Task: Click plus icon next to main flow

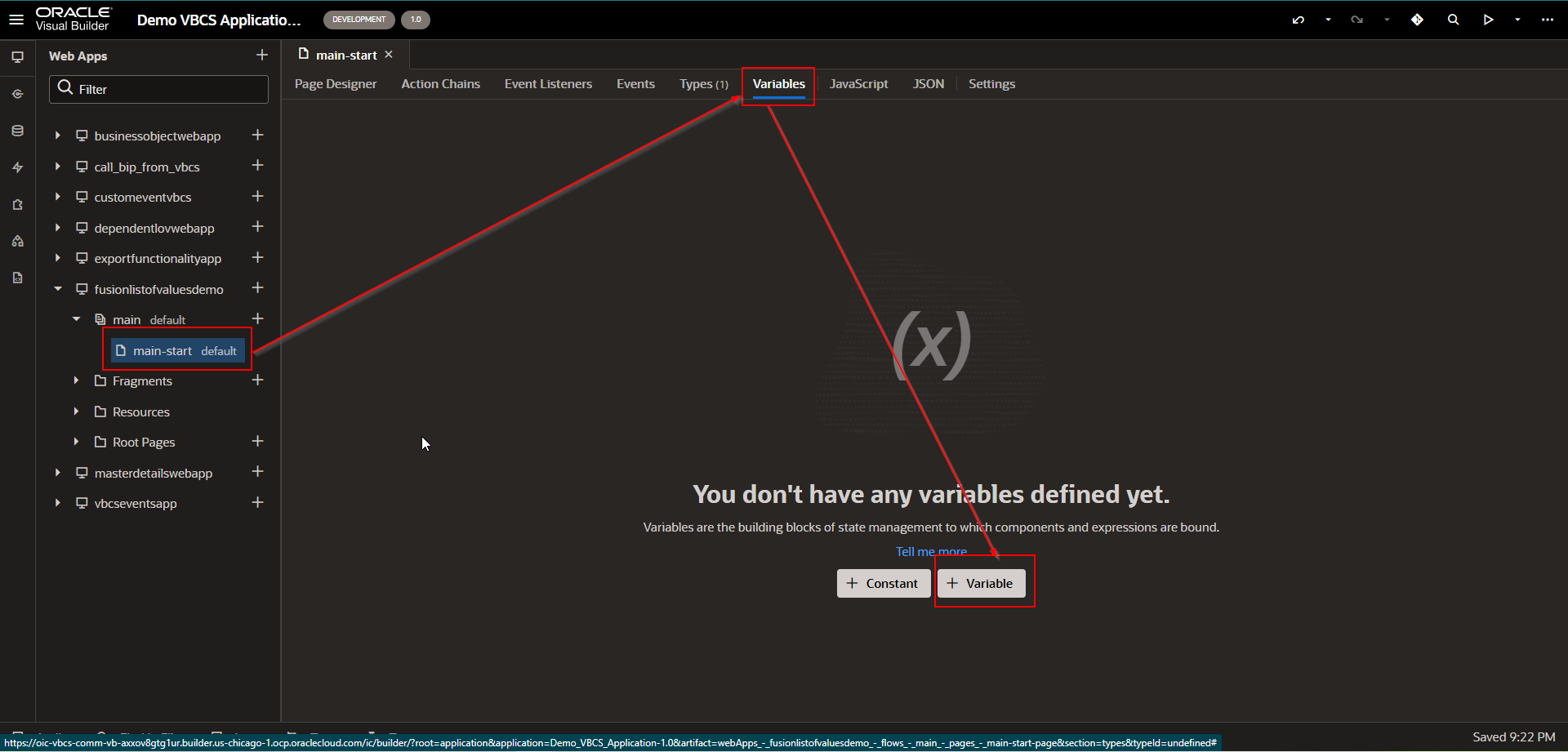Action: [257, 318]
